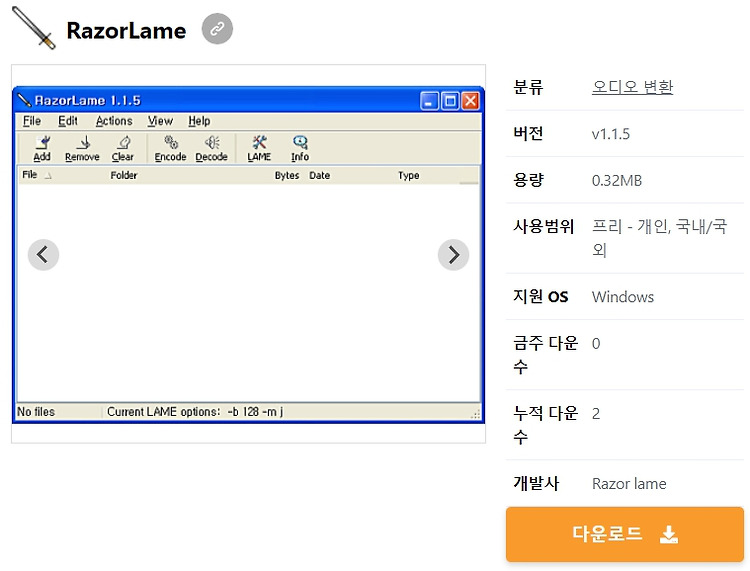This screenshot has height=571, width=750.
Task: Click the resize grip in the status bar corner
Action: (x=475, y=415)
